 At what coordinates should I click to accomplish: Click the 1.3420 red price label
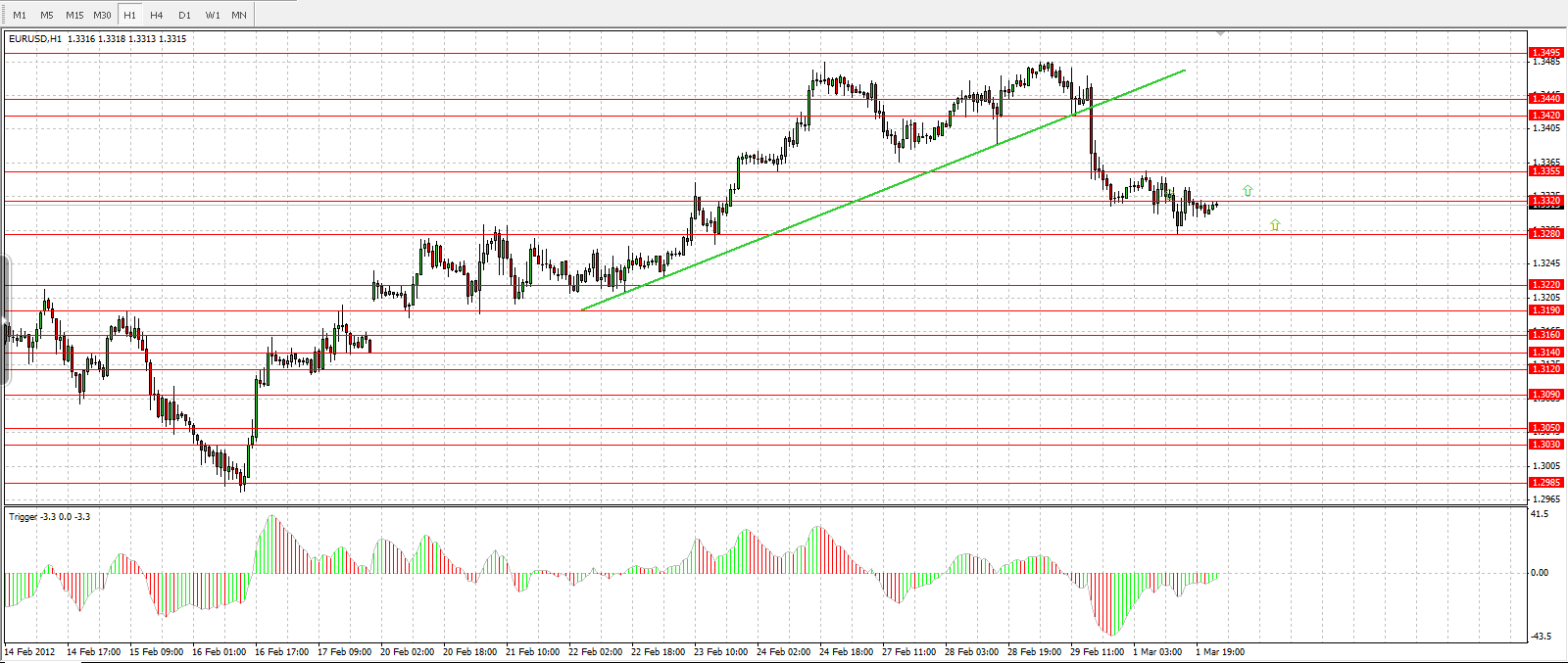[1546, 115]
